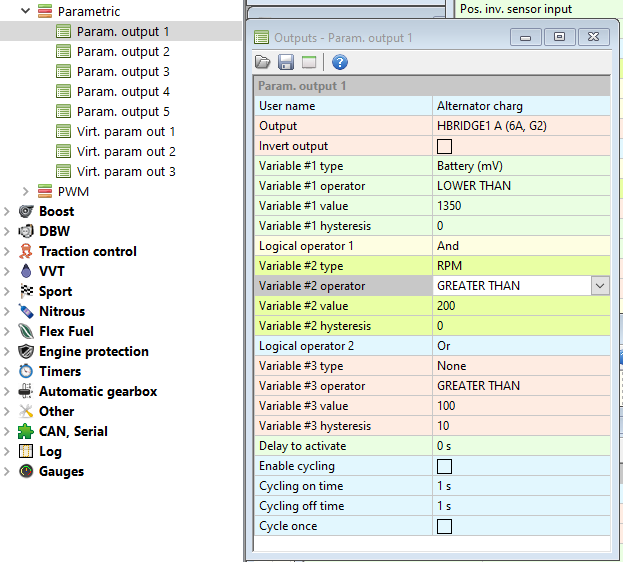Click the Boost turbo icon

26,211
